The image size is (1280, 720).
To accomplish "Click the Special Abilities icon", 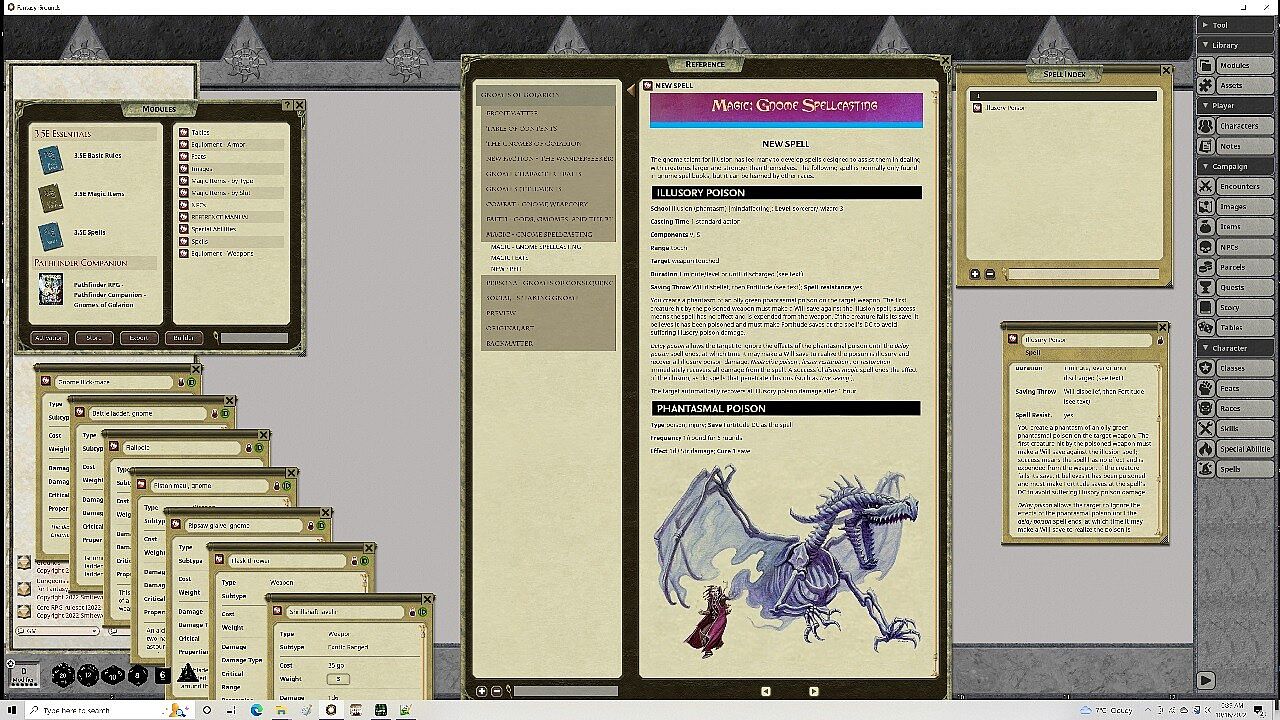I will coord(1206,449).
